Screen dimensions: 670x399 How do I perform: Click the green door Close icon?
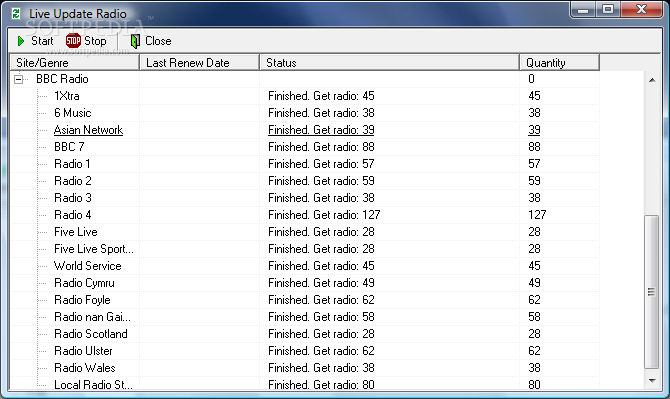(135, 41)
